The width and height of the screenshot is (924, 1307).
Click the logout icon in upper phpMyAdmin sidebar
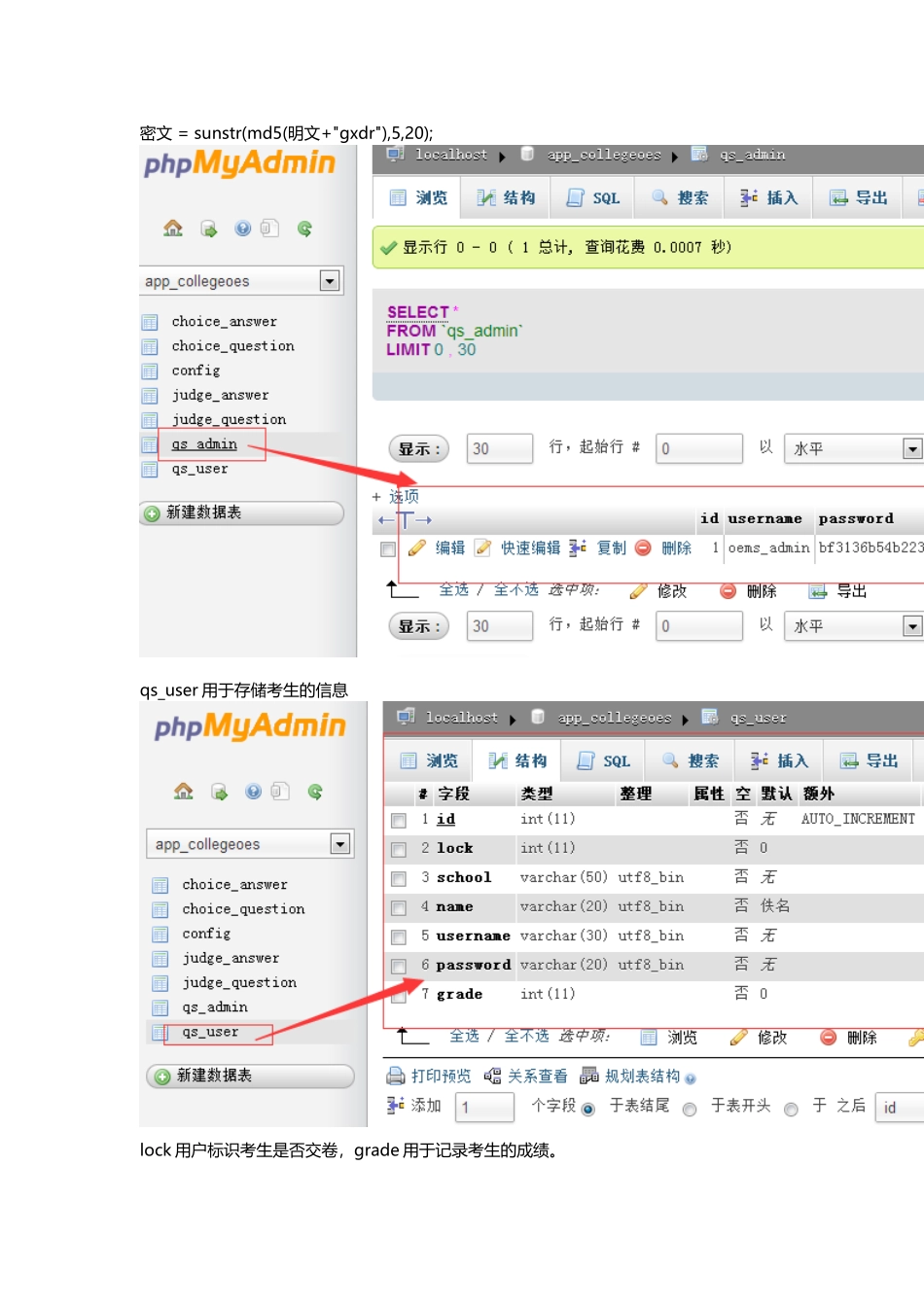click(x=208, y=229)
